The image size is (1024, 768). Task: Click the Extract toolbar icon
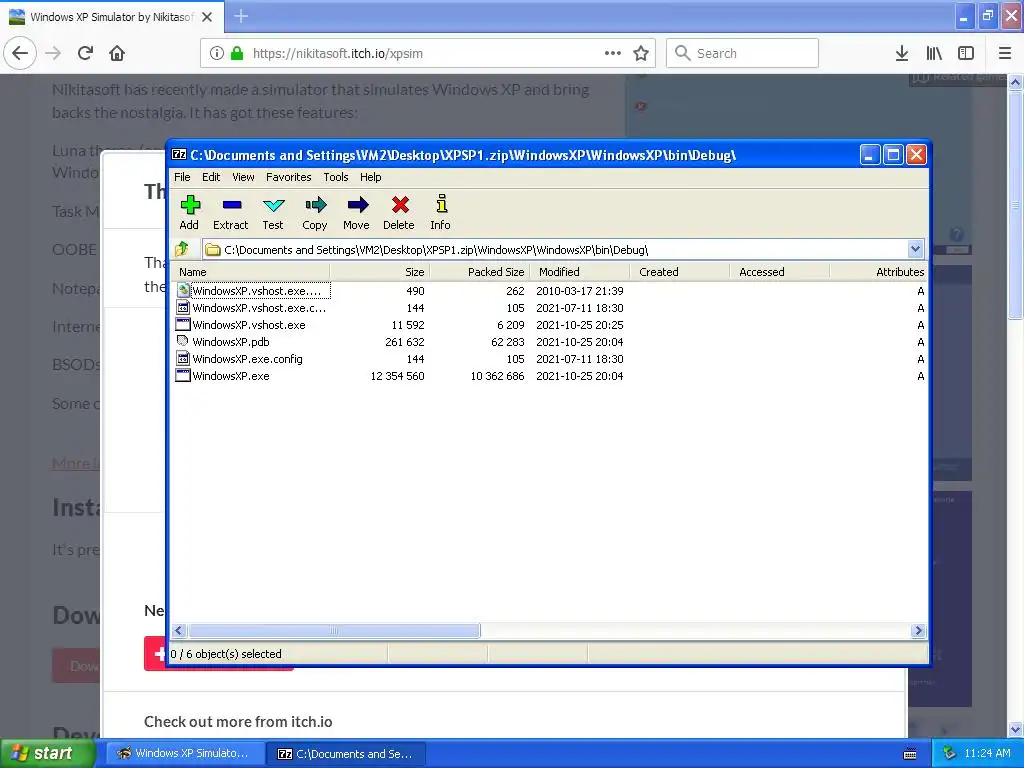coord(231,205)
